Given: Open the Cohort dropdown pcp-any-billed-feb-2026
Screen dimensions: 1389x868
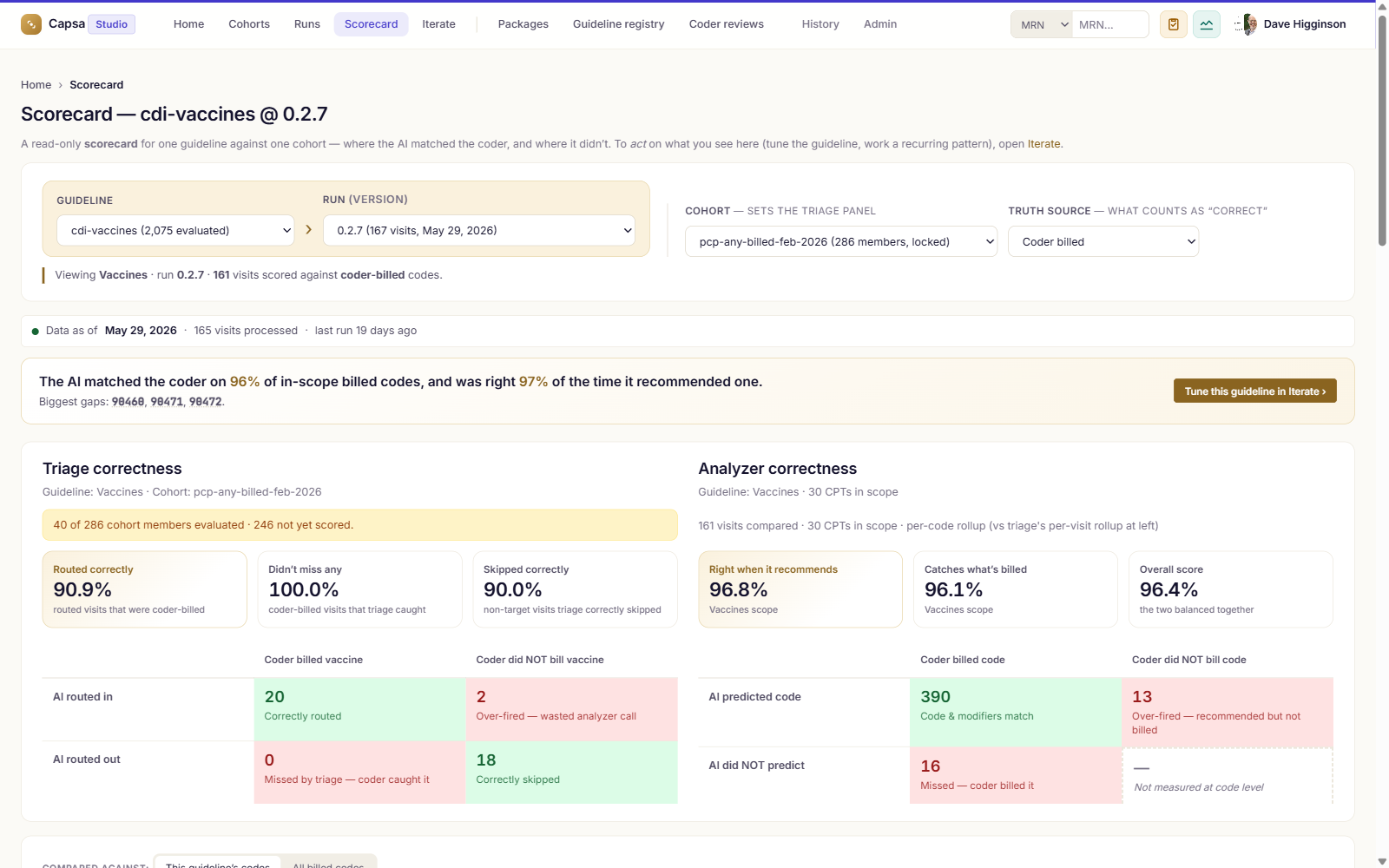Looking at the screenshot, I should pyautogui.click(x=841, y=241).
